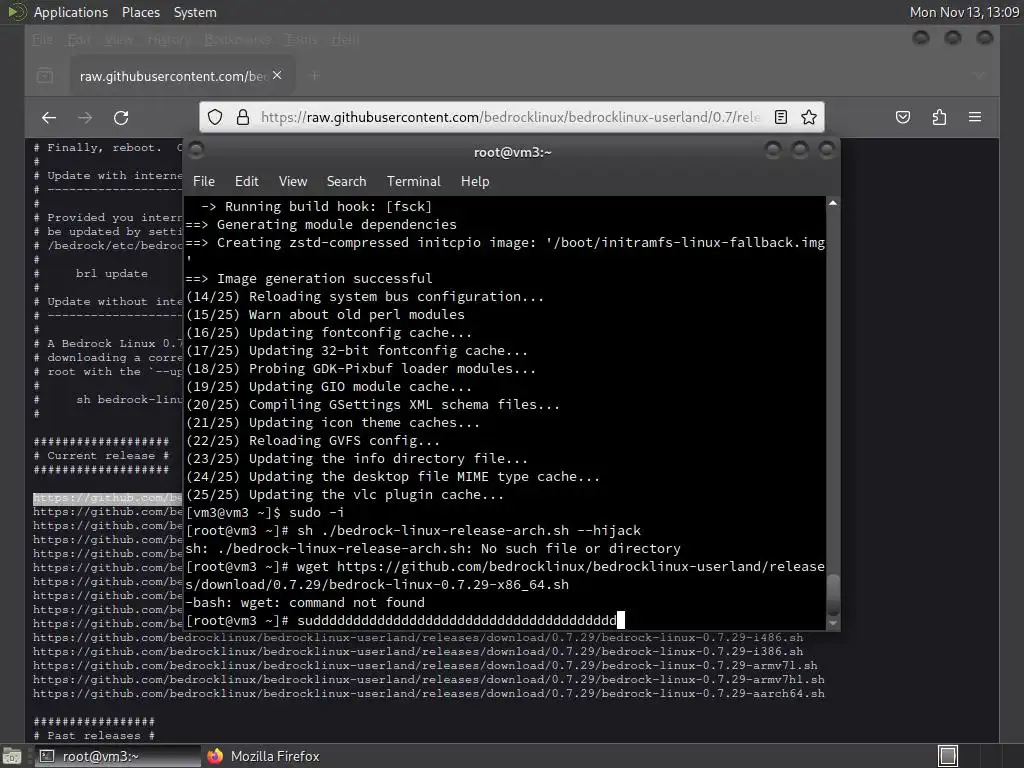Close the raw.githubusercontent.com tab

[x=277, y=76]
